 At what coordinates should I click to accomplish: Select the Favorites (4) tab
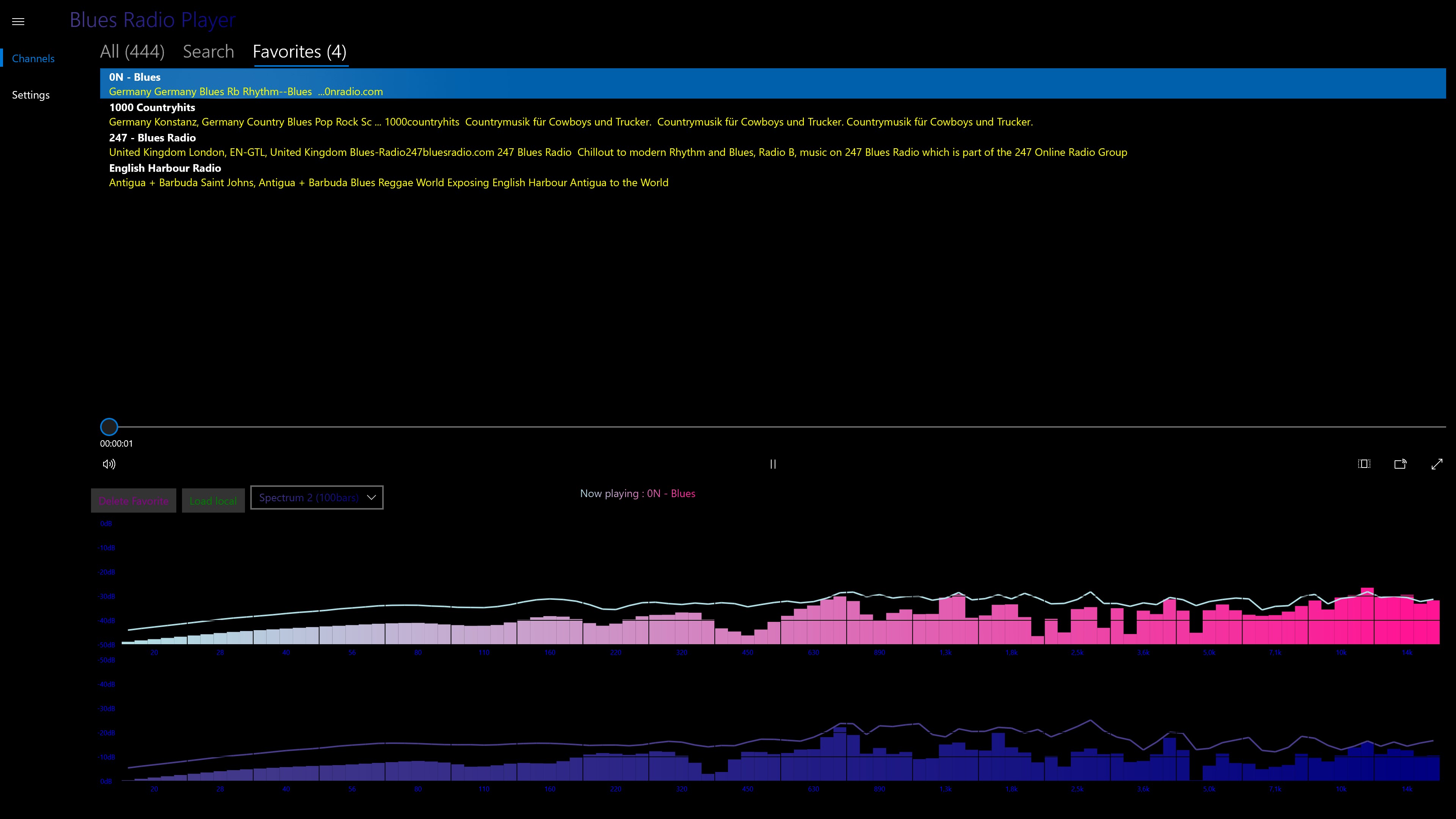coord(300,52)
